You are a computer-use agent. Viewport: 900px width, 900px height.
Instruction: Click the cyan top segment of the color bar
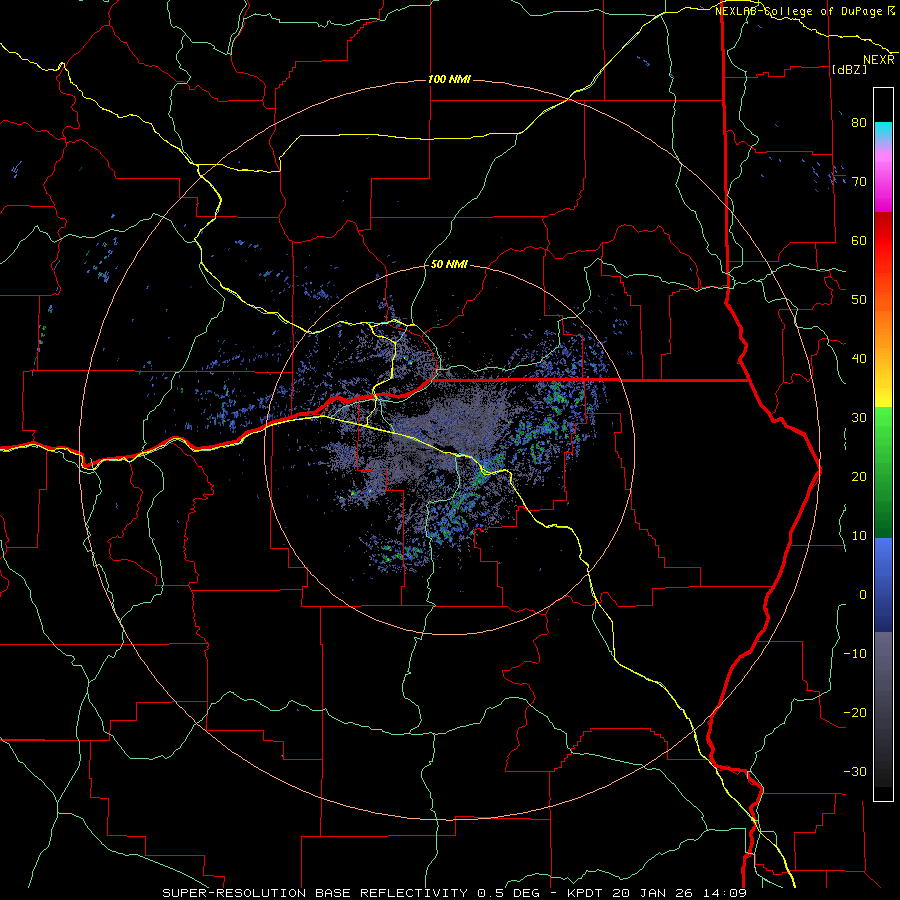pos(883,133)
